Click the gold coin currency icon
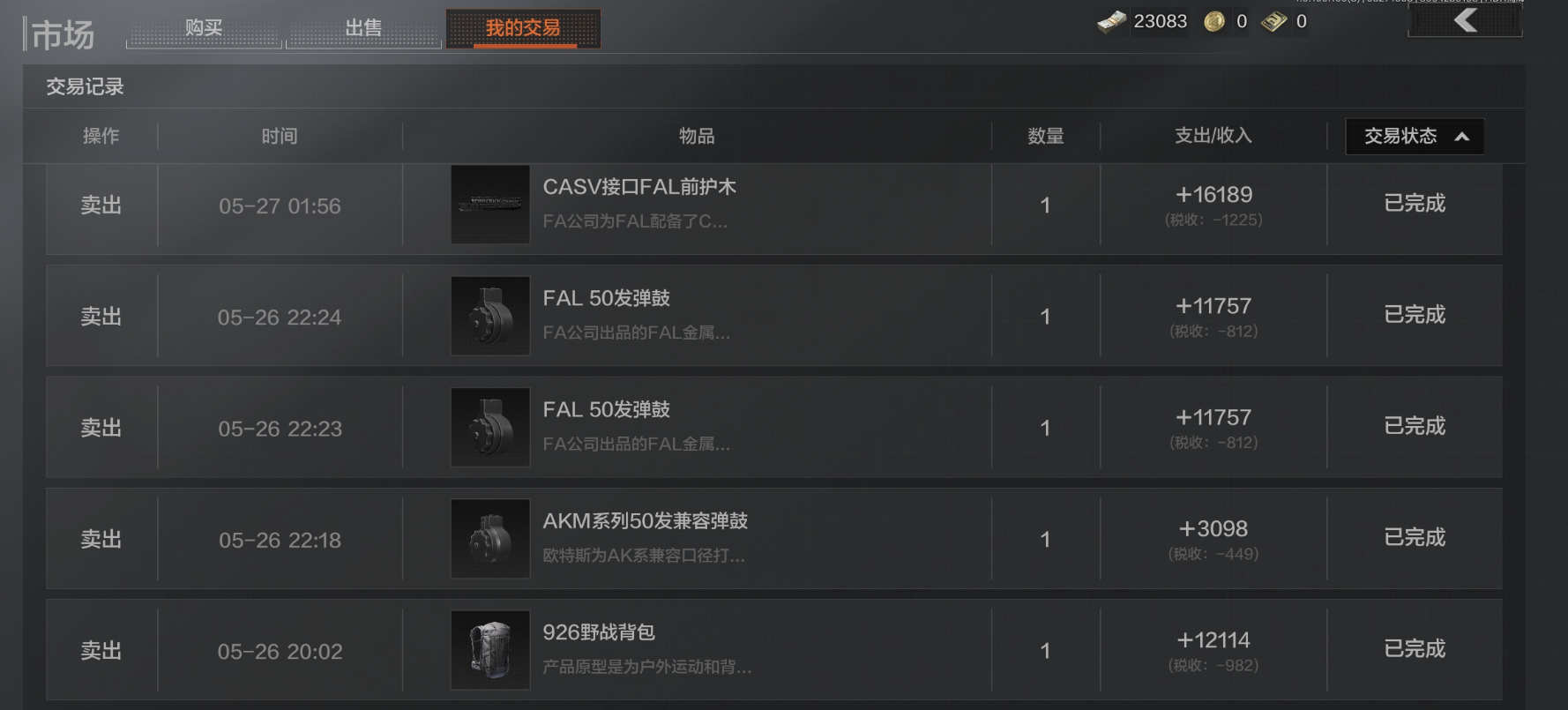The image size is (1568, 710). pyautogui.click(x=1214, y=22)
